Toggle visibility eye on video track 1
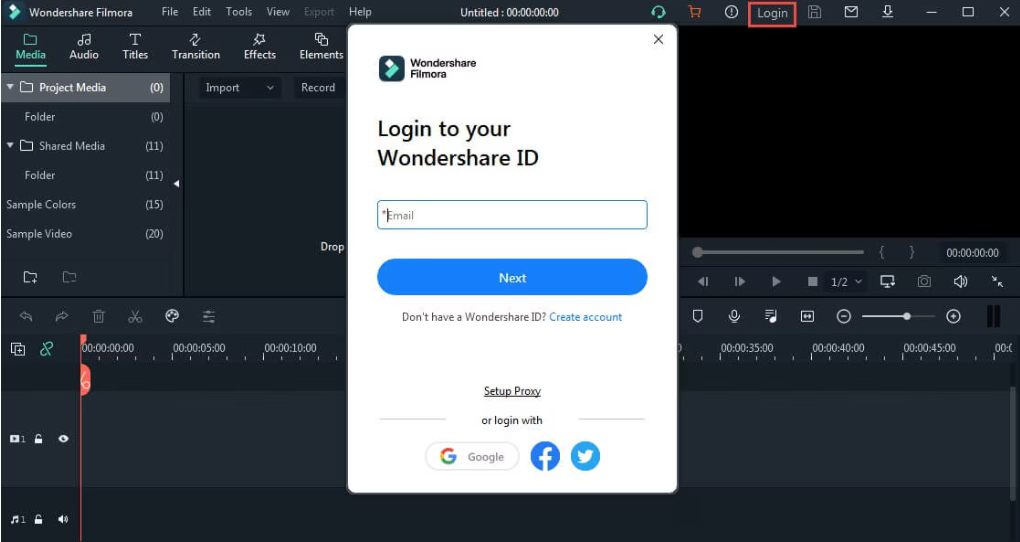The image size is (1020, 542). click(x=63, y=438)
